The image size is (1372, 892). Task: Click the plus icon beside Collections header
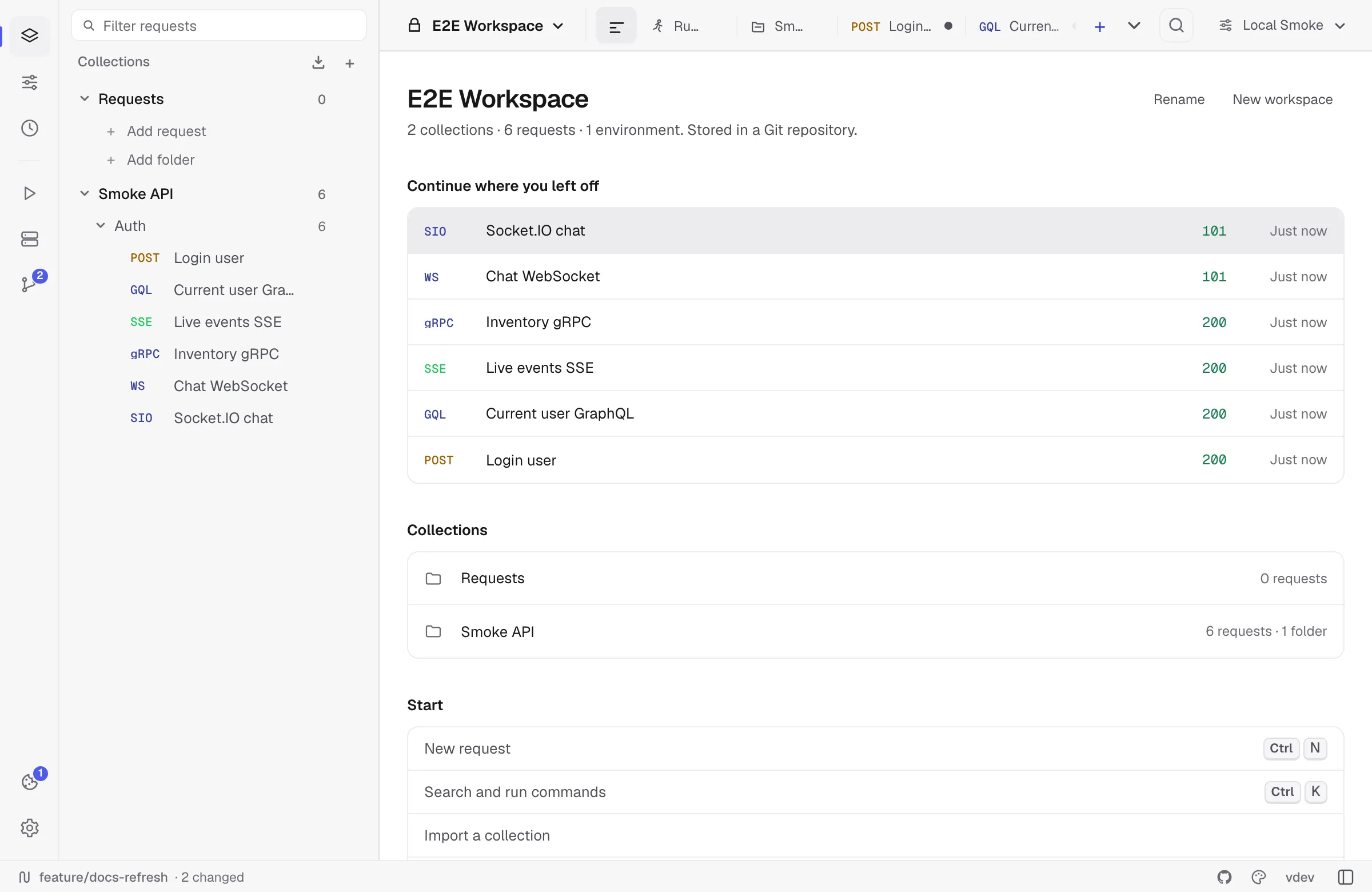[x=349, y=63]
